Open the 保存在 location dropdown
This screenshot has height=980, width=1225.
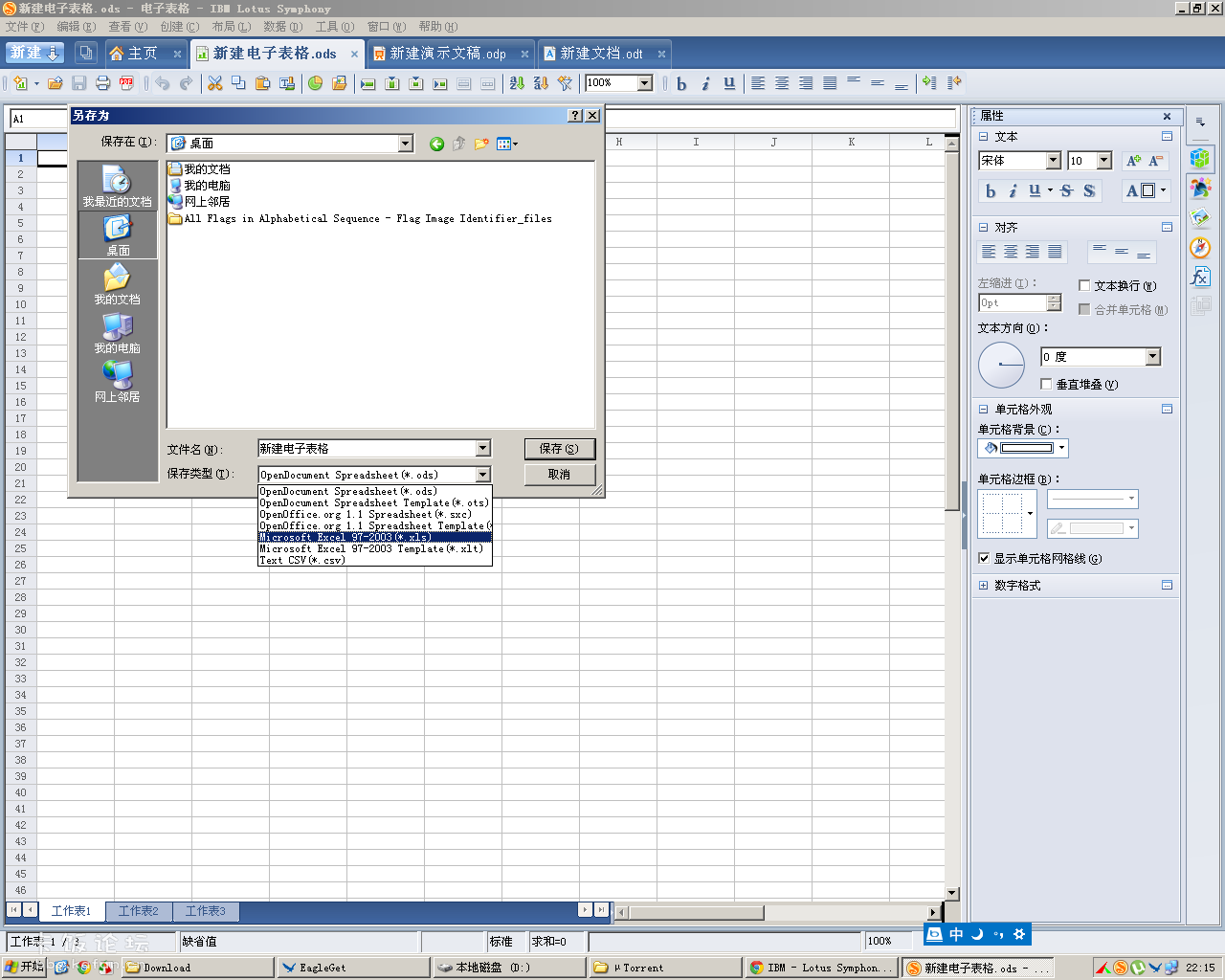pyautogui.click(x=406, y=144)
